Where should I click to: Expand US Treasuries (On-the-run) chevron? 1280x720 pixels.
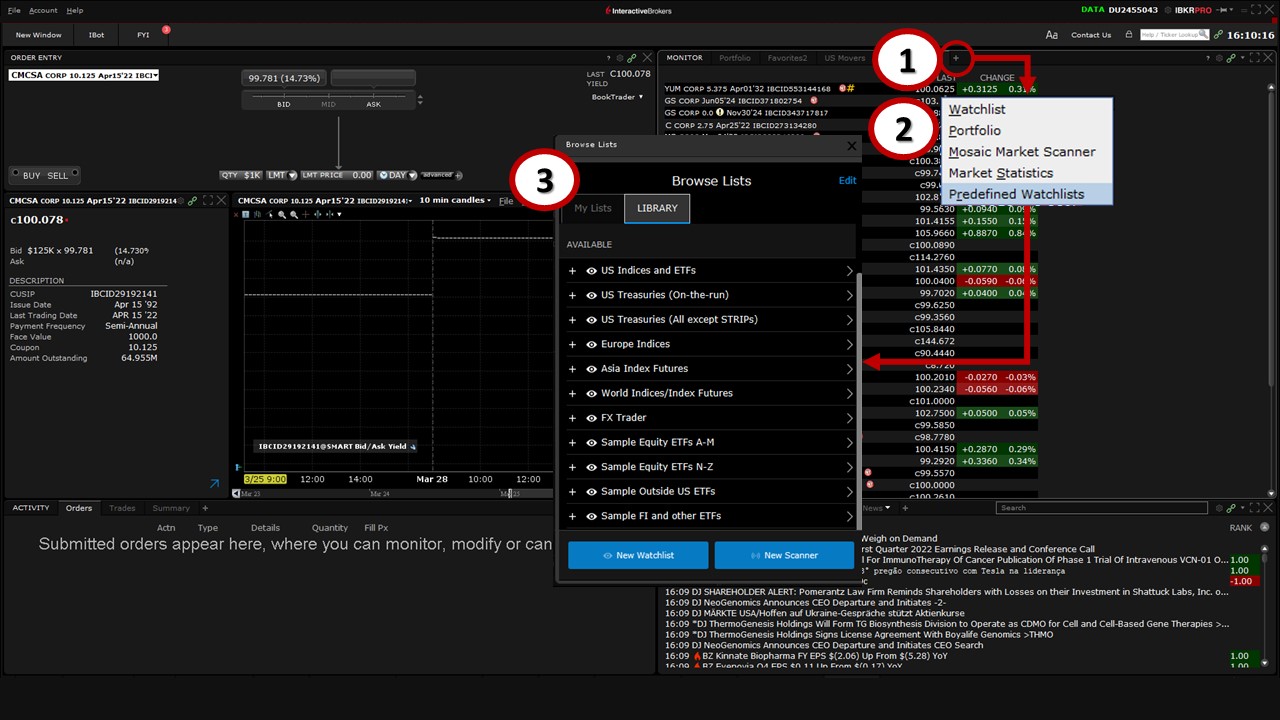(x=849, y=296)
